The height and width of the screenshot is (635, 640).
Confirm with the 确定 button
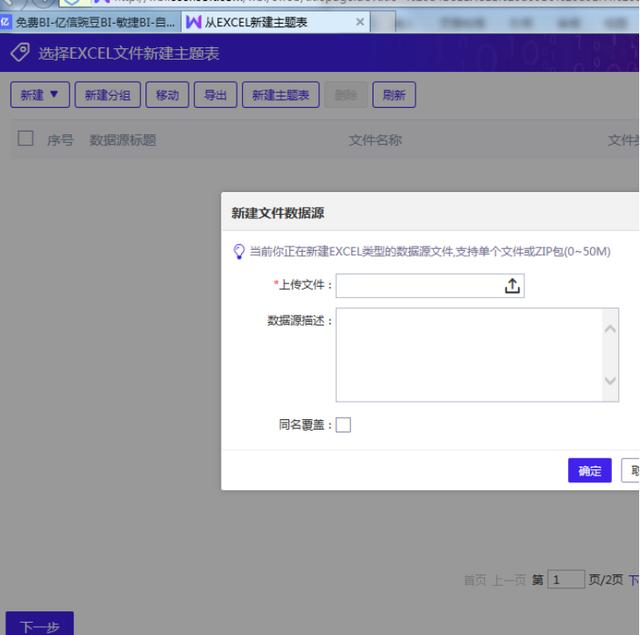(x=589, y=471)
